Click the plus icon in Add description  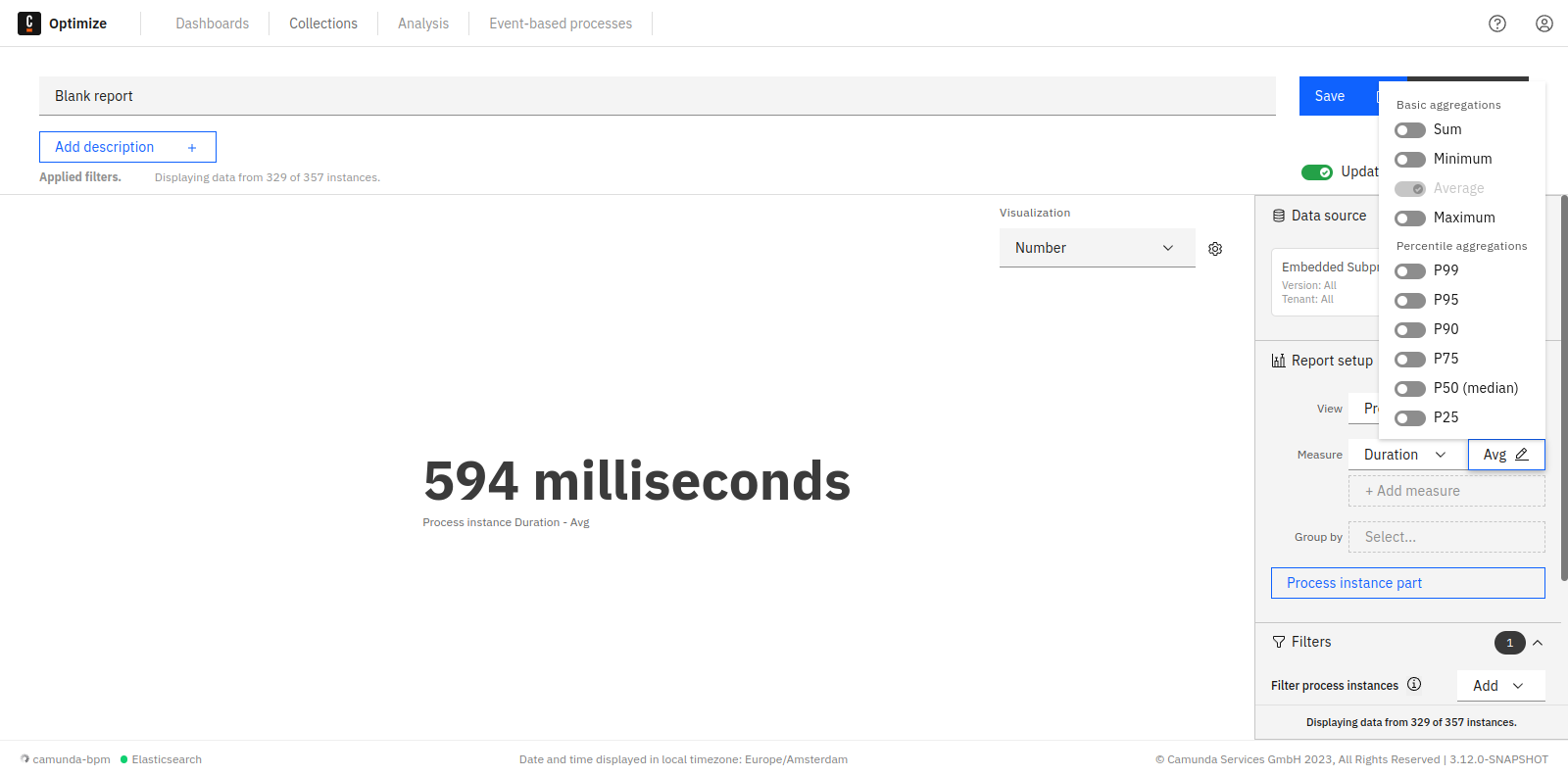192,148
